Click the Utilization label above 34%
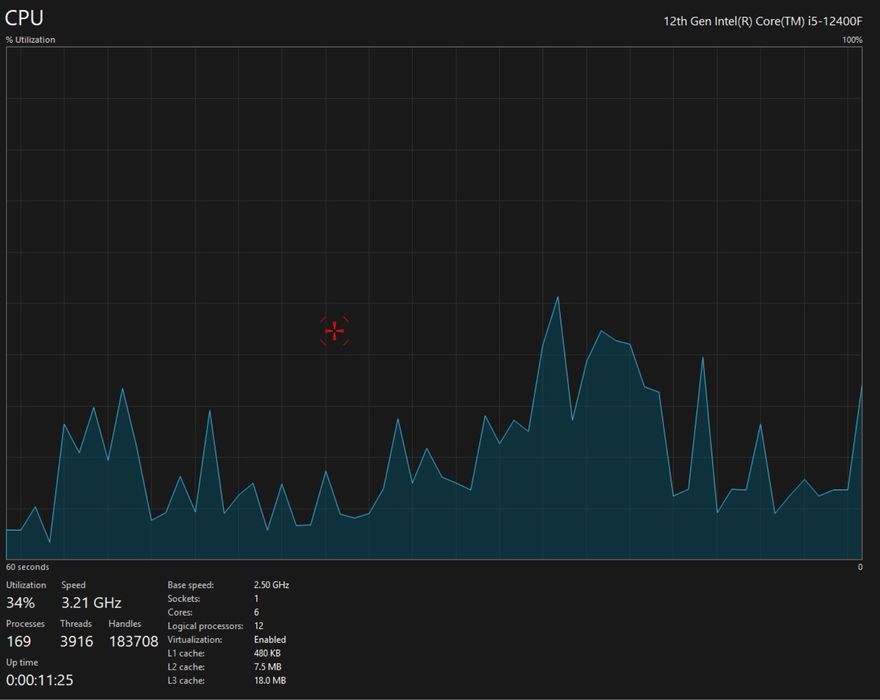 [26, 585]
